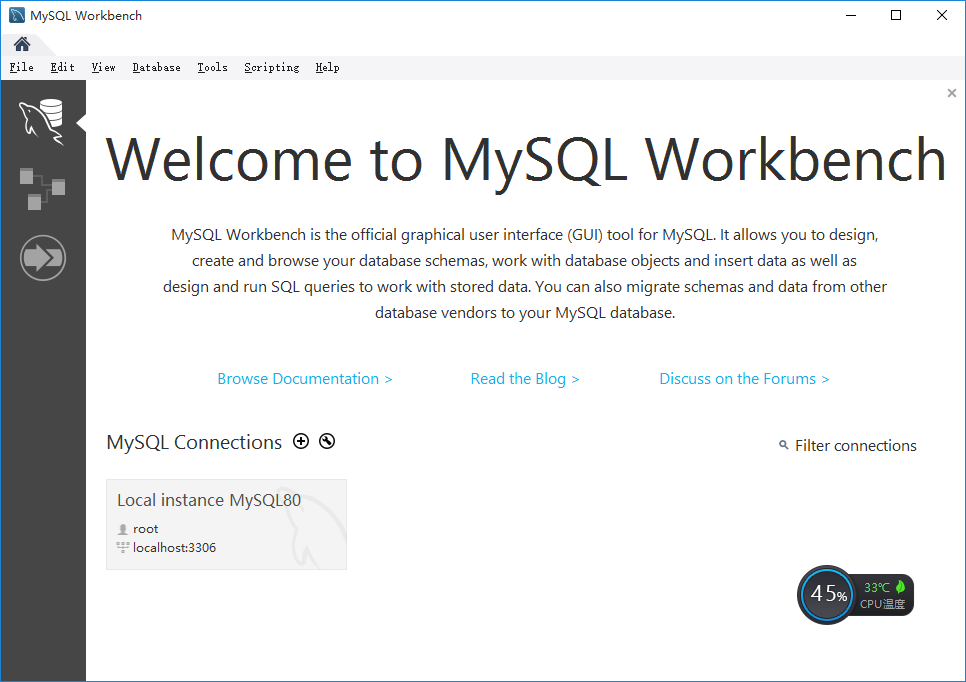Click Browse Documentation link
The width and height of the screenshot is (966, 682).
click(305, 378)
